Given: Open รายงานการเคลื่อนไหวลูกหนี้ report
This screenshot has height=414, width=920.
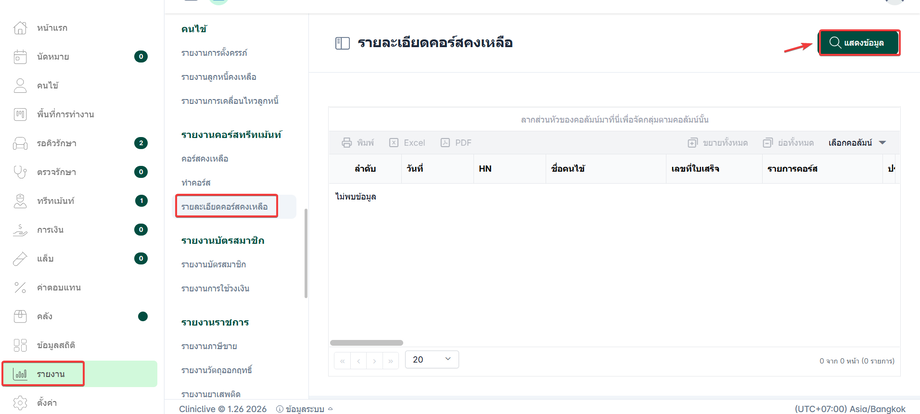Looking at the screenshot, I should click(229, 101).
